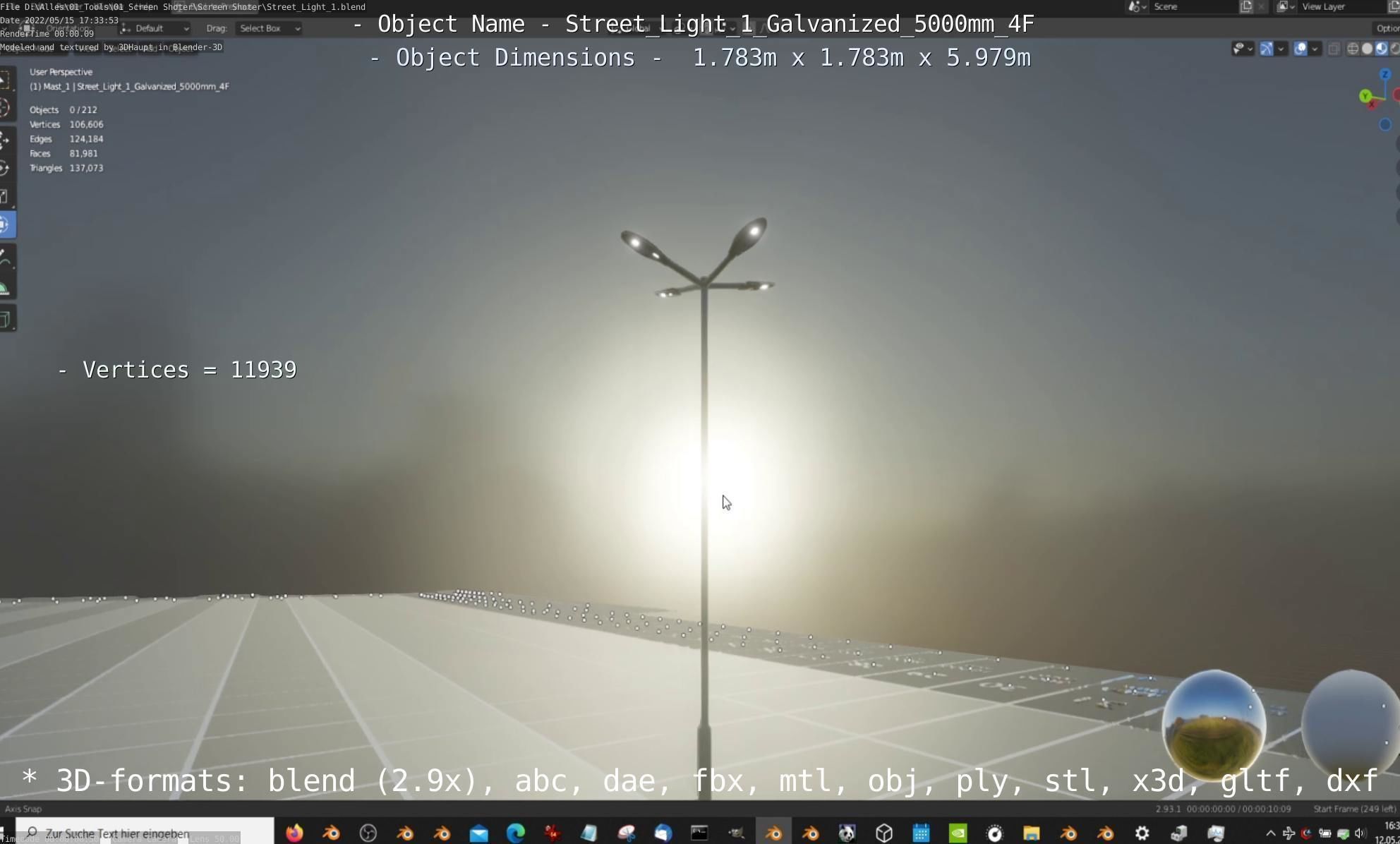The width and height of the screenshot is (1400, 844).
Task: Click the 'Axis Snap' status bar text
Action: 23,809
